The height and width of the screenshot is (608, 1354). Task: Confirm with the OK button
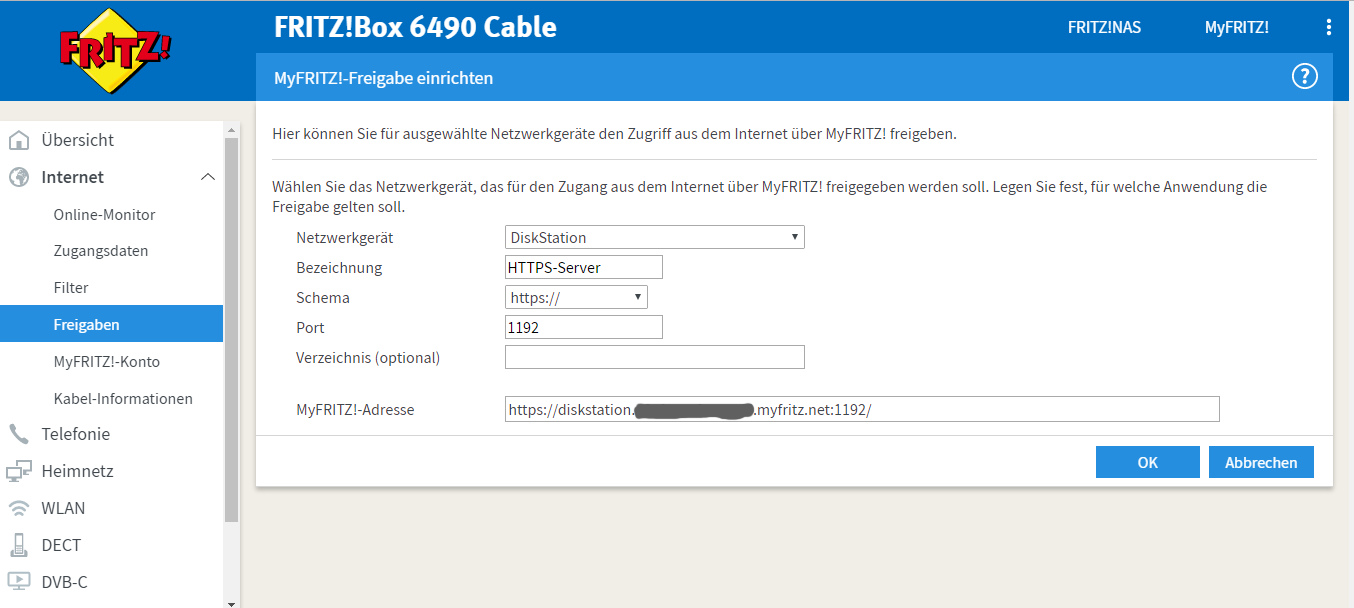click(1147, 462)
